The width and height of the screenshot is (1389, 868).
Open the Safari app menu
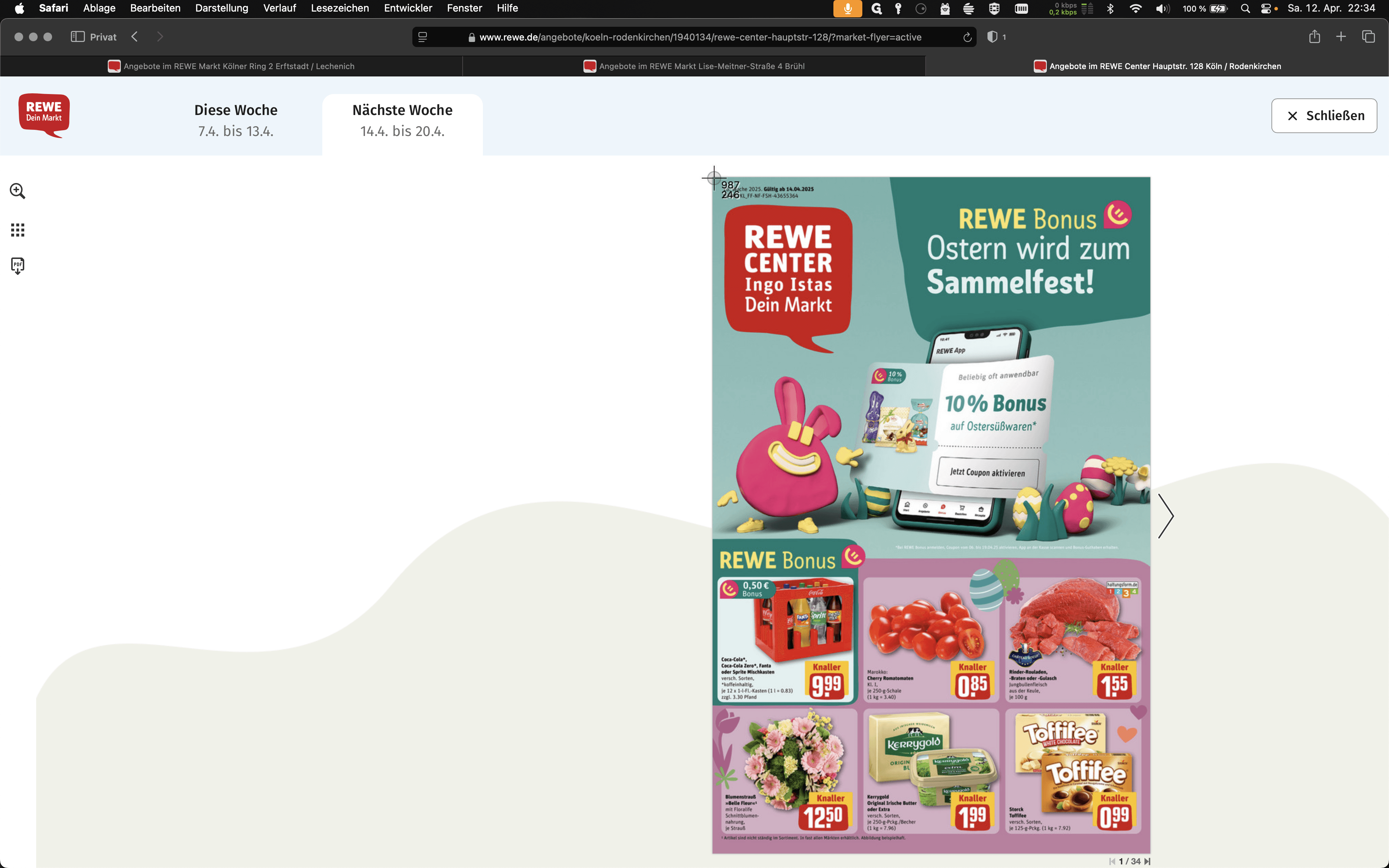pyautogui.click(x=54, y=8)
